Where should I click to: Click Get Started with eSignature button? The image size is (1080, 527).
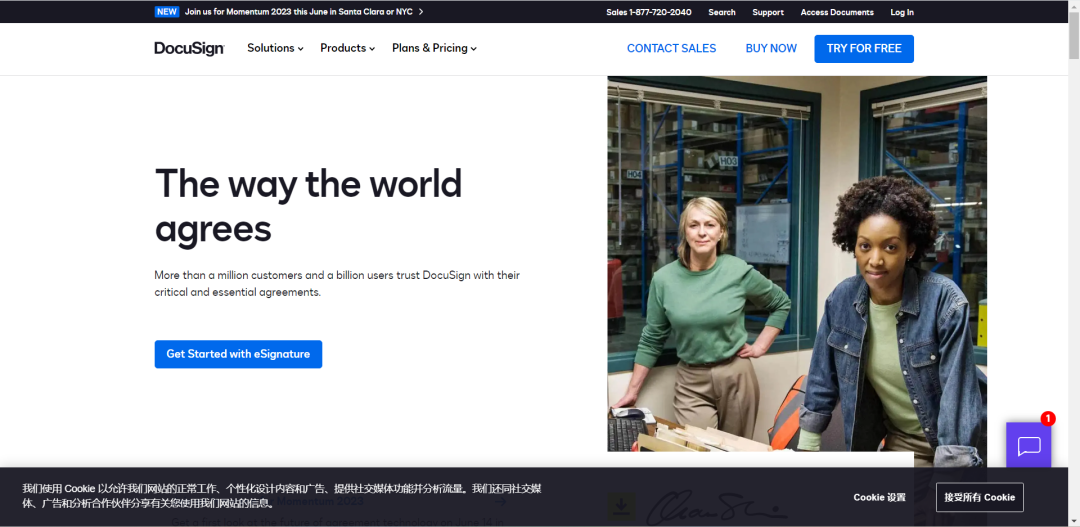click(238, 354)
